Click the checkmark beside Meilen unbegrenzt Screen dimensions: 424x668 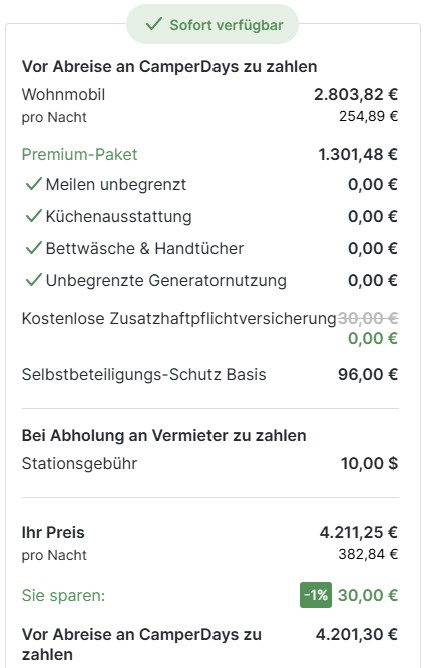pos(33,184)
